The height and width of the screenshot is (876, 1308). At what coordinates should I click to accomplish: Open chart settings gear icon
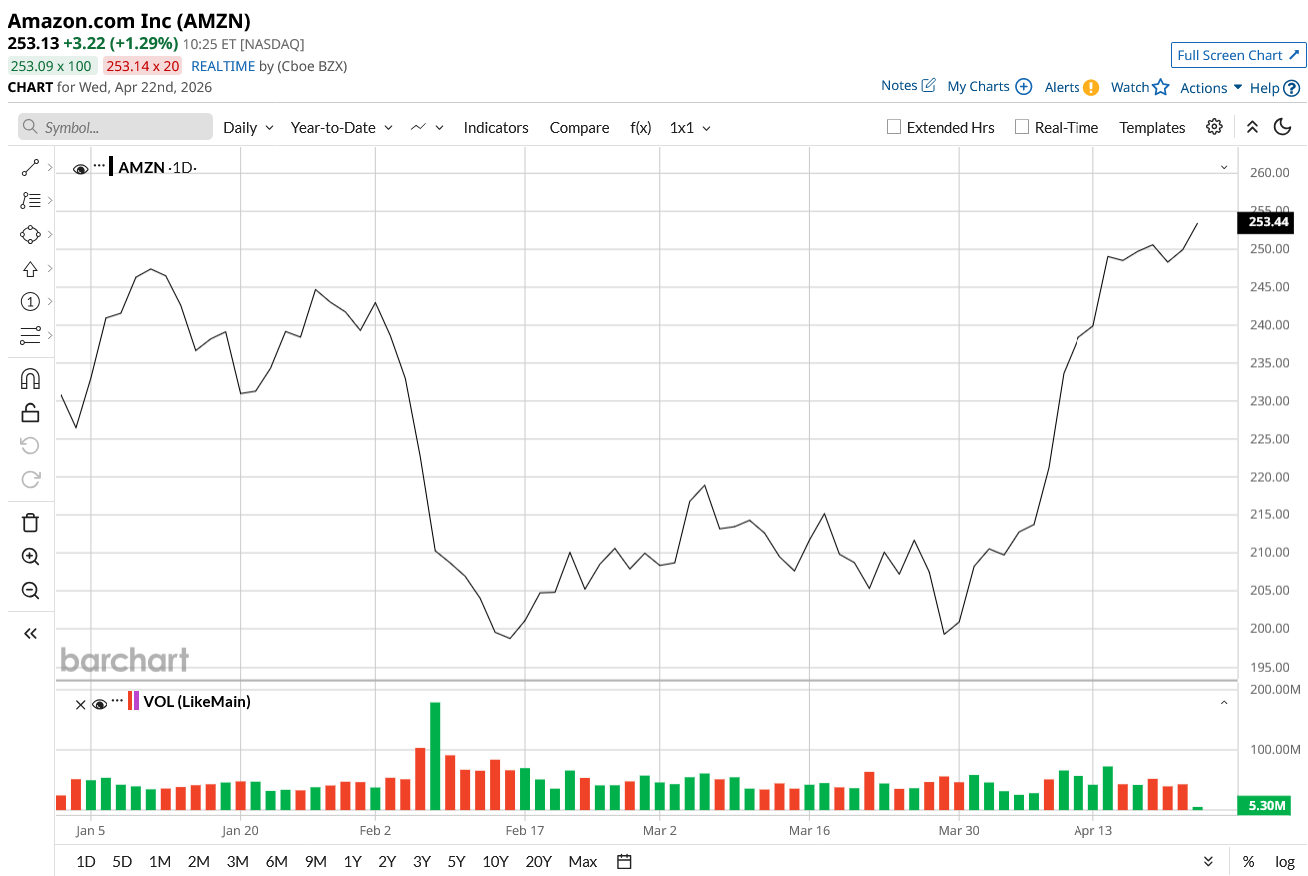1214,127
